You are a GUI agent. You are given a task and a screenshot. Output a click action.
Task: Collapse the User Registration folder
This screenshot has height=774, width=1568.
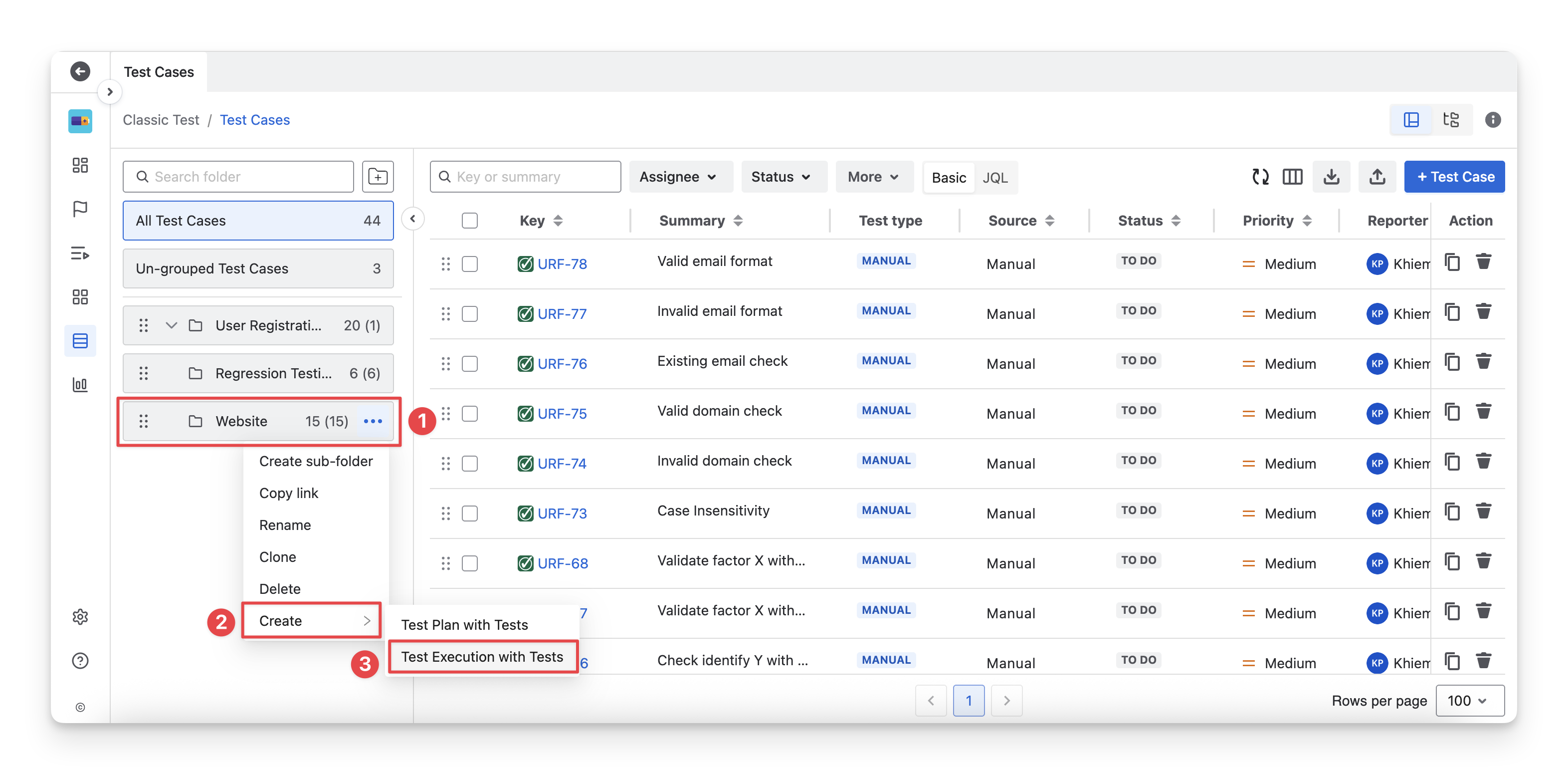pyautogui.click(x=171, y=325)
